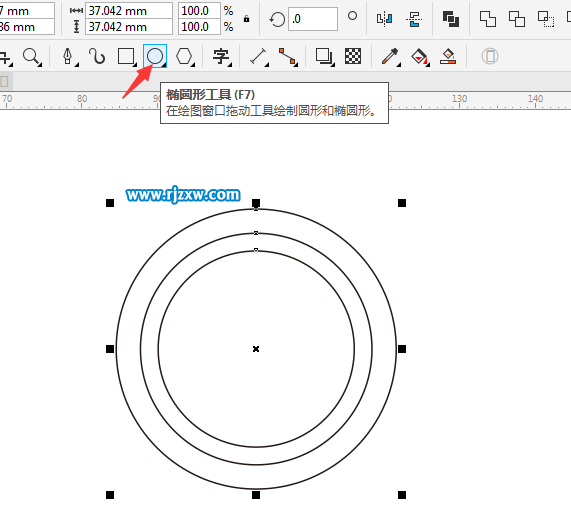Click the Y position field ending 36 mm

27,27
